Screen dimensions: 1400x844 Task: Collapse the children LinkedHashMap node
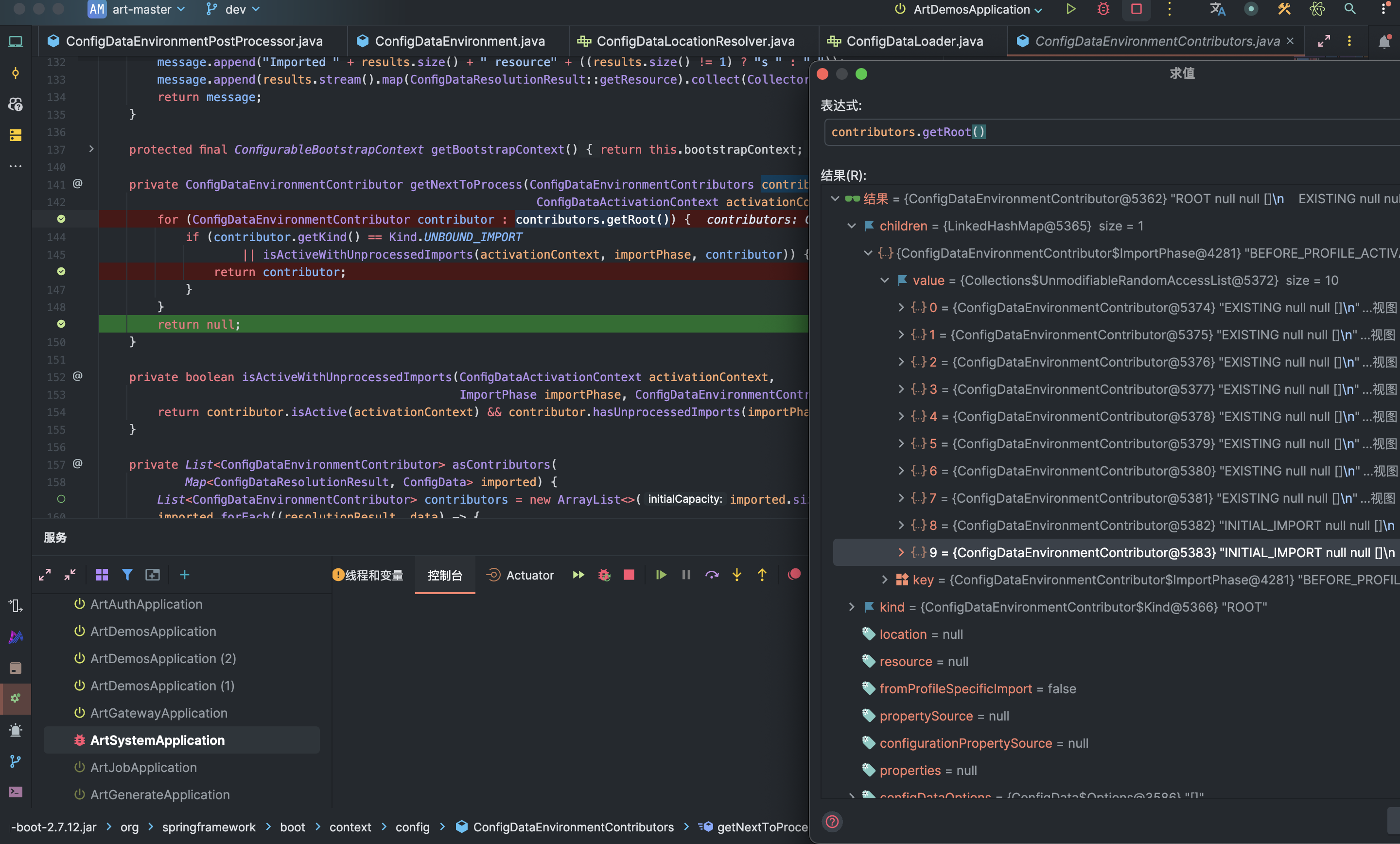851,226
